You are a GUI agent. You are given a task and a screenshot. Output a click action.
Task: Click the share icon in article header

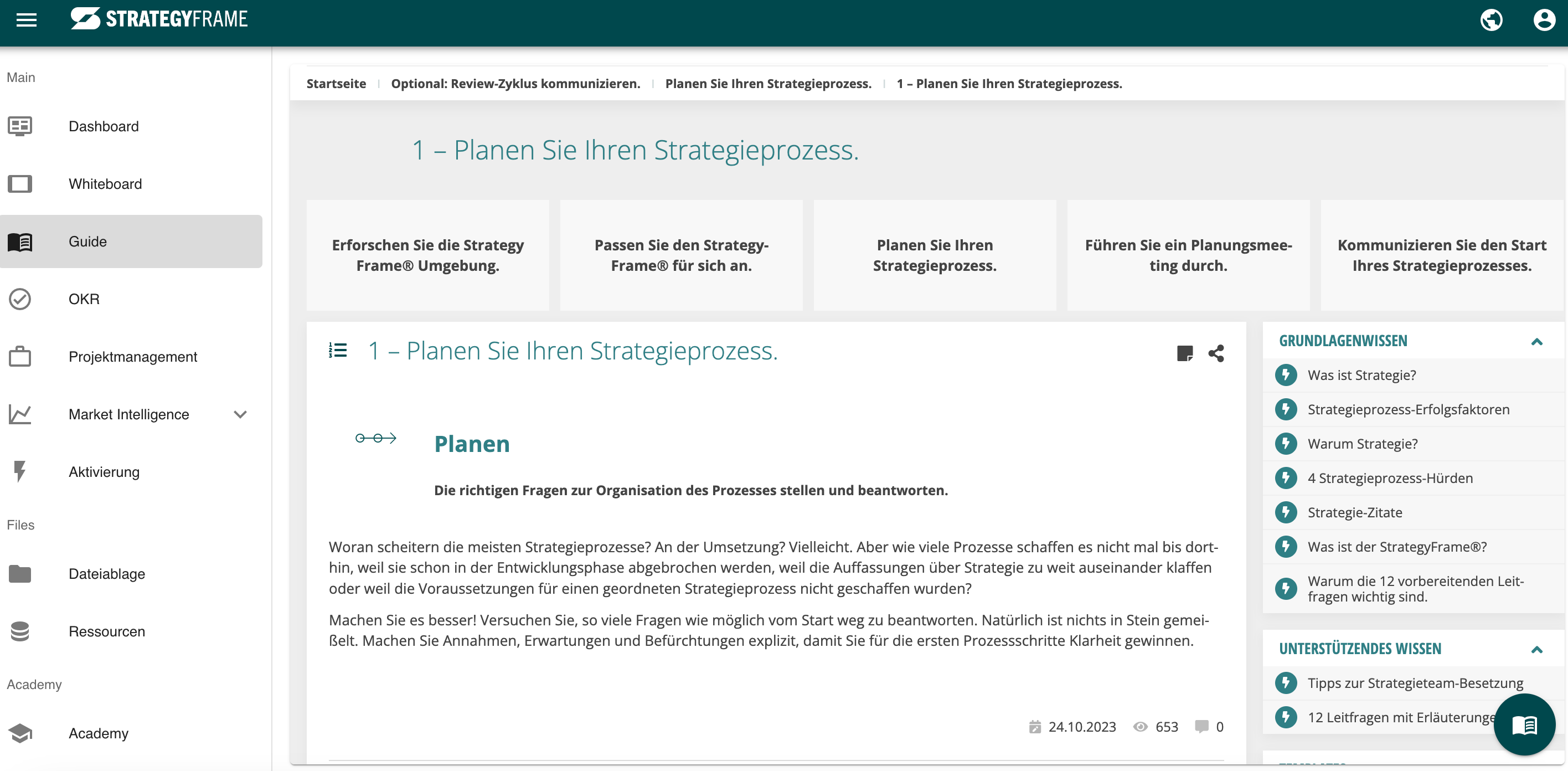pyautogui.click(x=1215, y=353)
